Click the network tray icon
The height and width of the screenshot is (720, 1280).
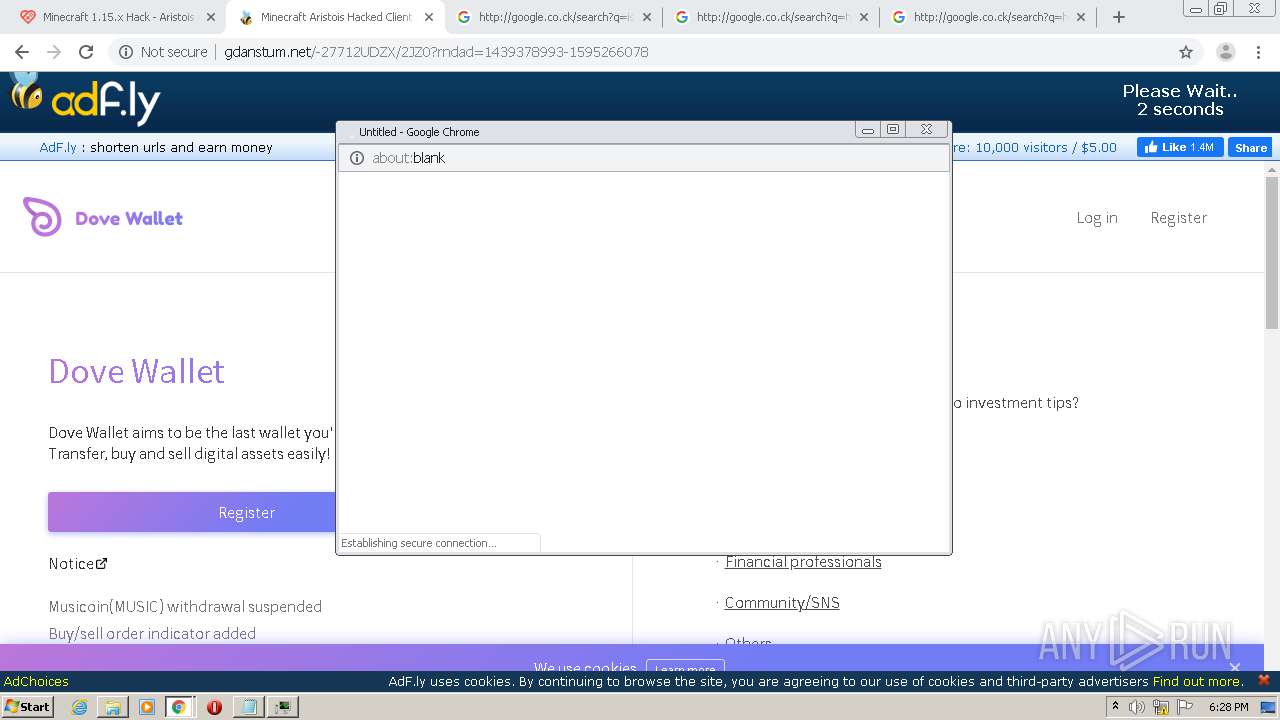click(x=1161, y=707)
